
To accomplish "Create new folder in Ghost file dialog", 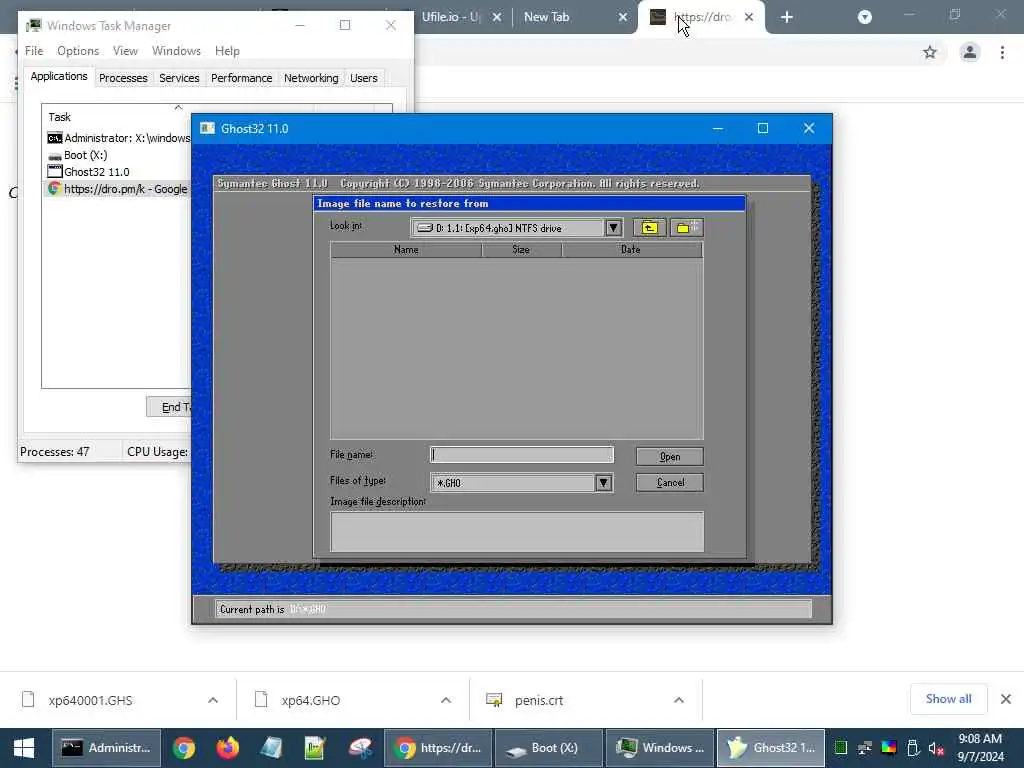I will click(686, 227).
